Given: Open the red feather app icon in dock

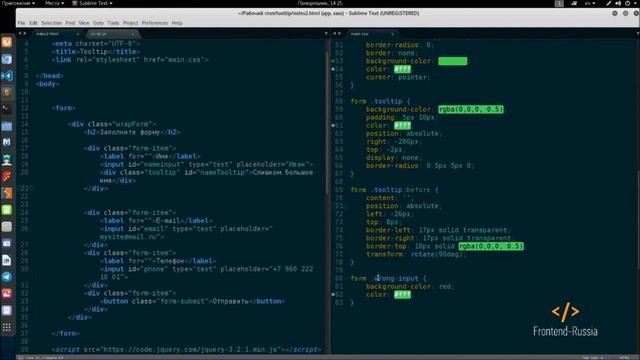Looking at the screenshot, I should click(7, 176).
